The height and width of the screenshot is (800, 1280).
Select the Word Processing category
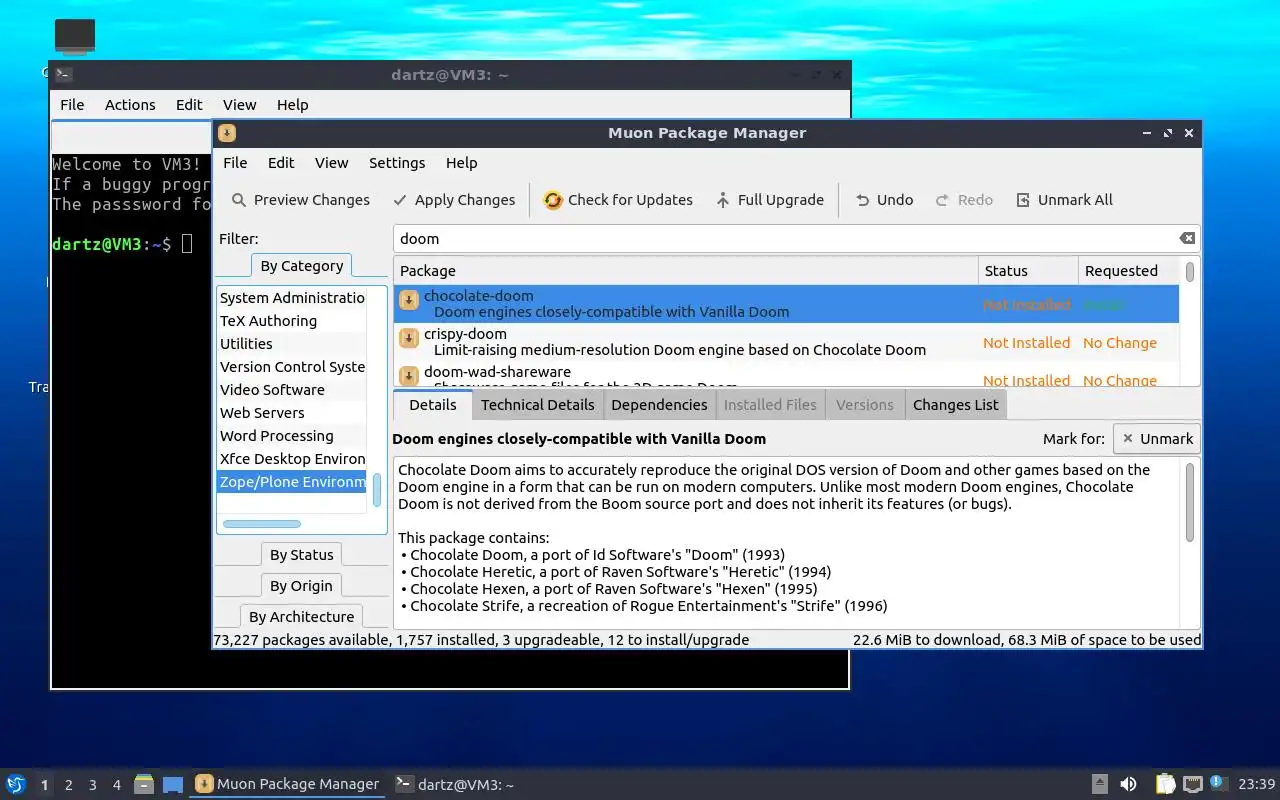[292, 436]
